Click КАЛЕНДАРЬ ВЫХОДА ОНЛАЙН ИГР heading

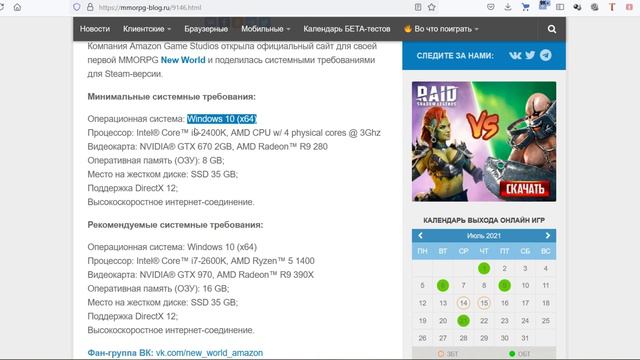point(484,220)
